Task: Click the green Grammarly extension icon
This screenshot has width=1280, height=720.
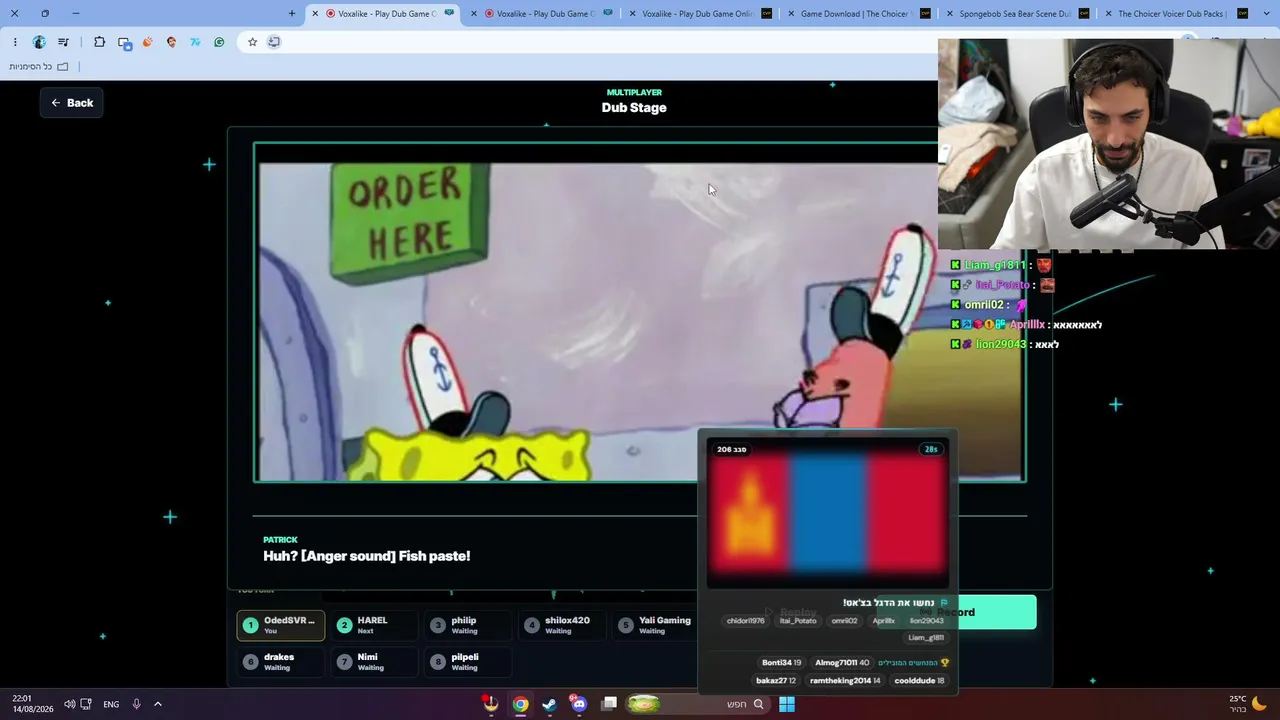Action: pos(219,42)
